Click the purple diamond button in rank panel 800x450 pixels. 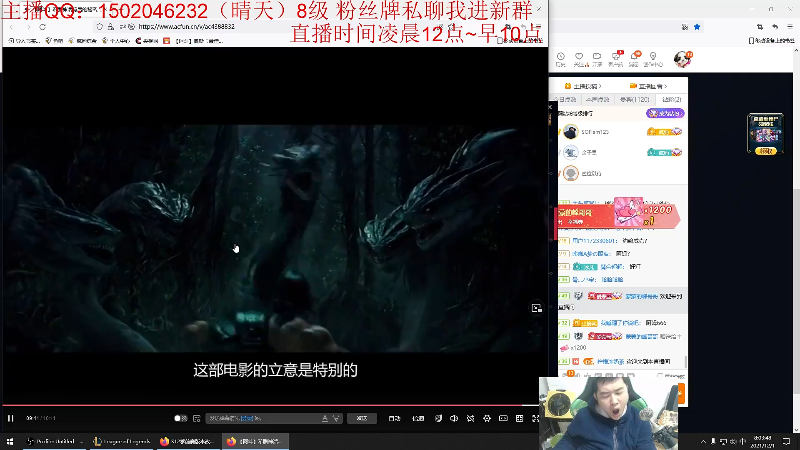pos(665,113)
